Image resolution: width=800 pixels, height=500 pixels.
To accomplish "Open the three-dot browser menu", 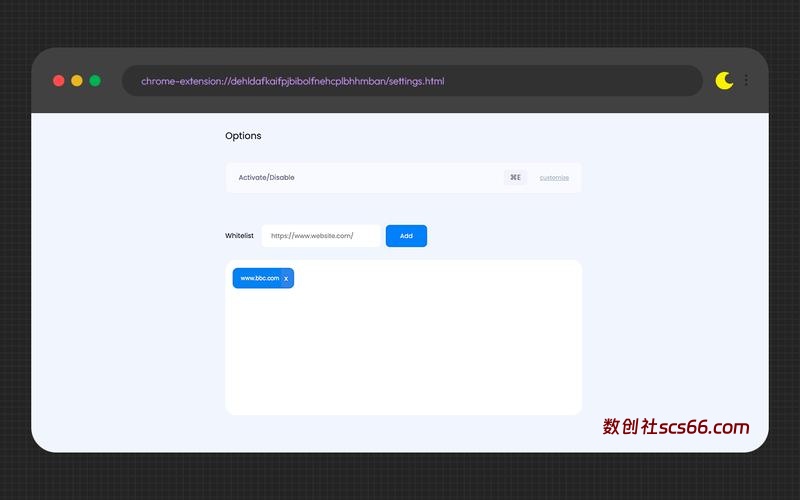I will (746, 80).
